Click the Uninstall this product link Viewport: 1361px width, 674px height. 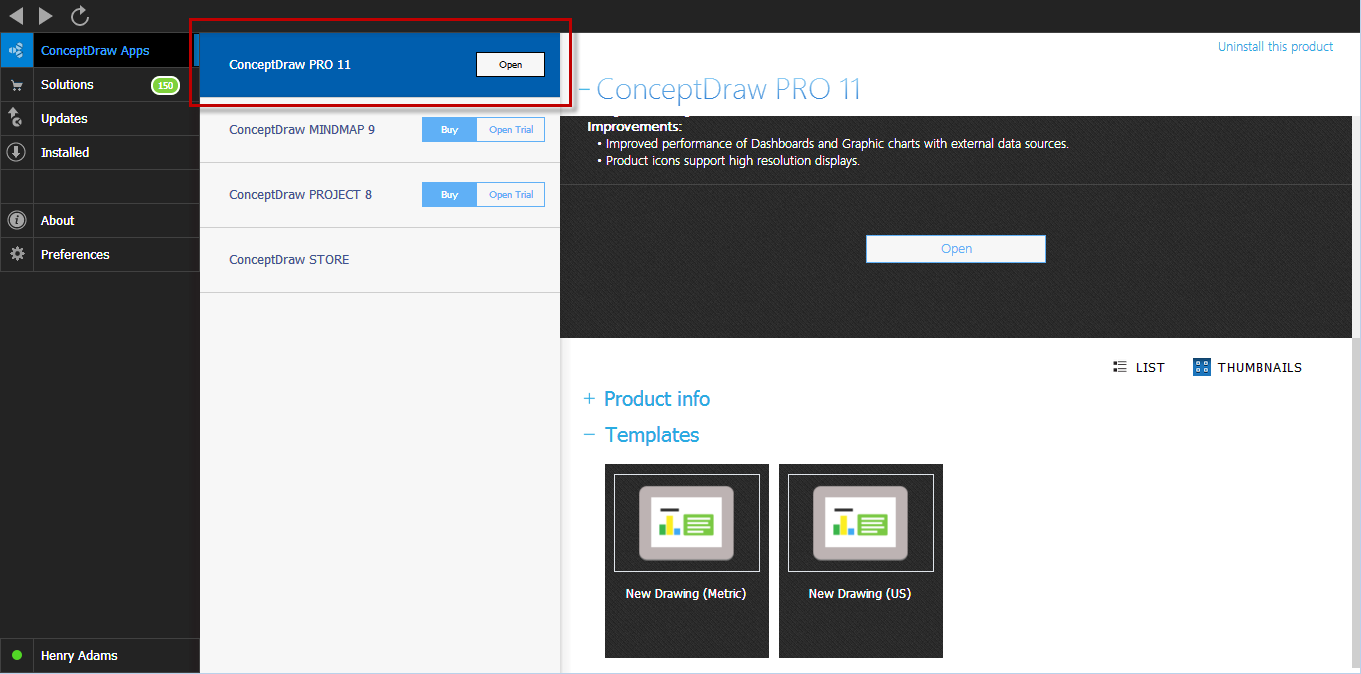tap(1275, 46)
